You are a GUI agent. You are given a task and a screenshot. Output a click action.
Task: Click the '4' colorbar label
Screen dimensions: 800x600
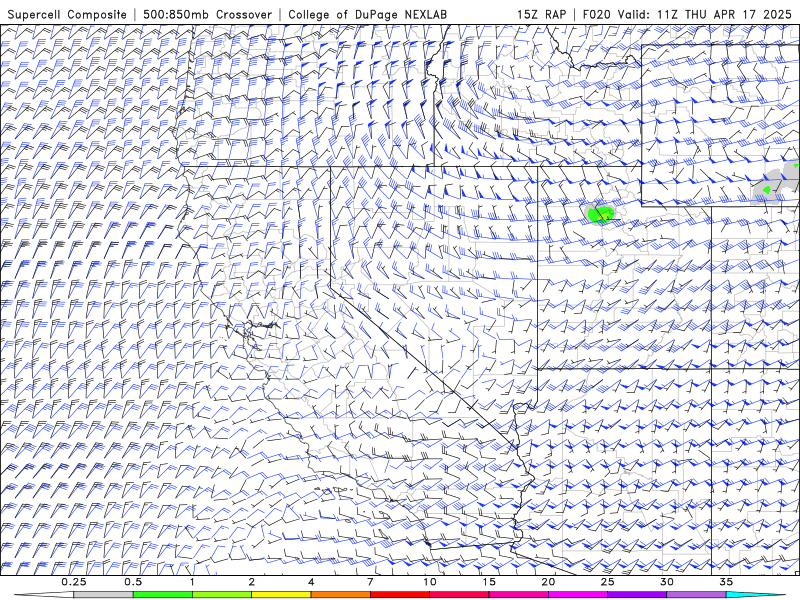311,582
